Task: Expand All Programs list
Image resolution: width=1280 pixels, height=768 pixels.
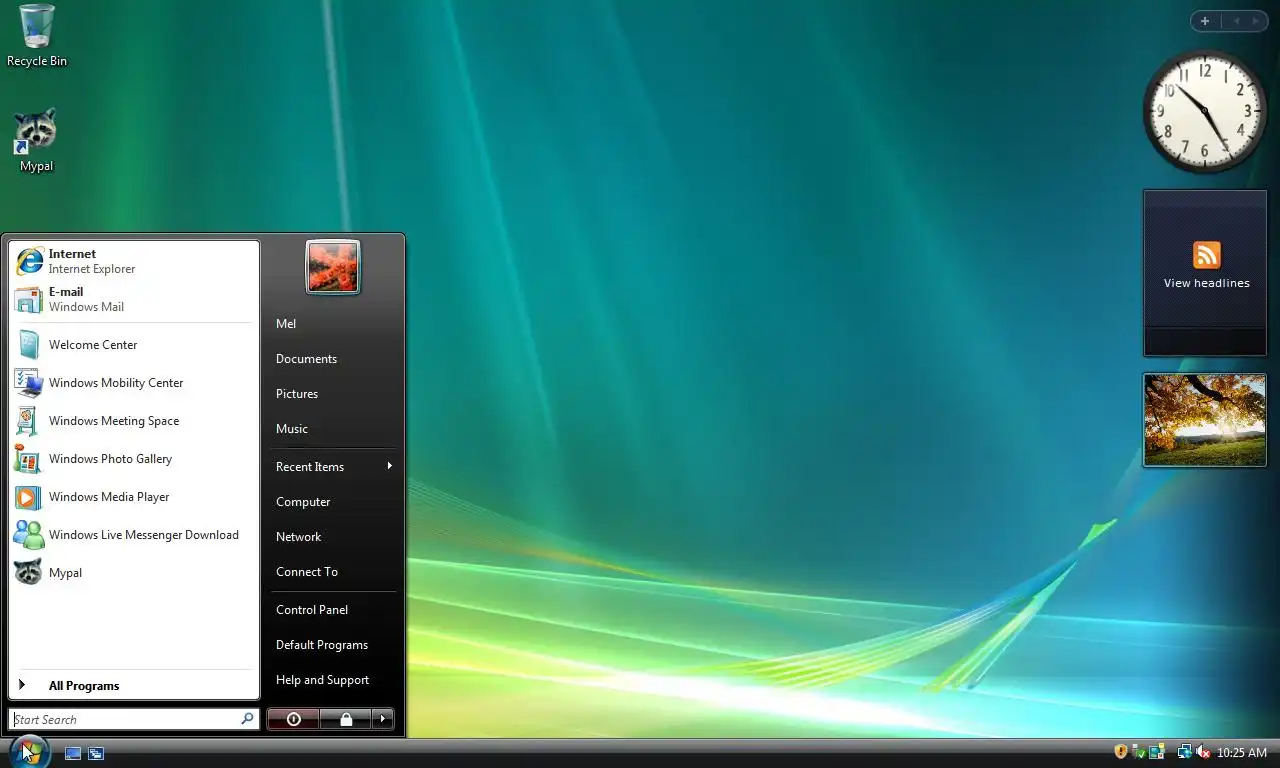Action: coord(134,686)
